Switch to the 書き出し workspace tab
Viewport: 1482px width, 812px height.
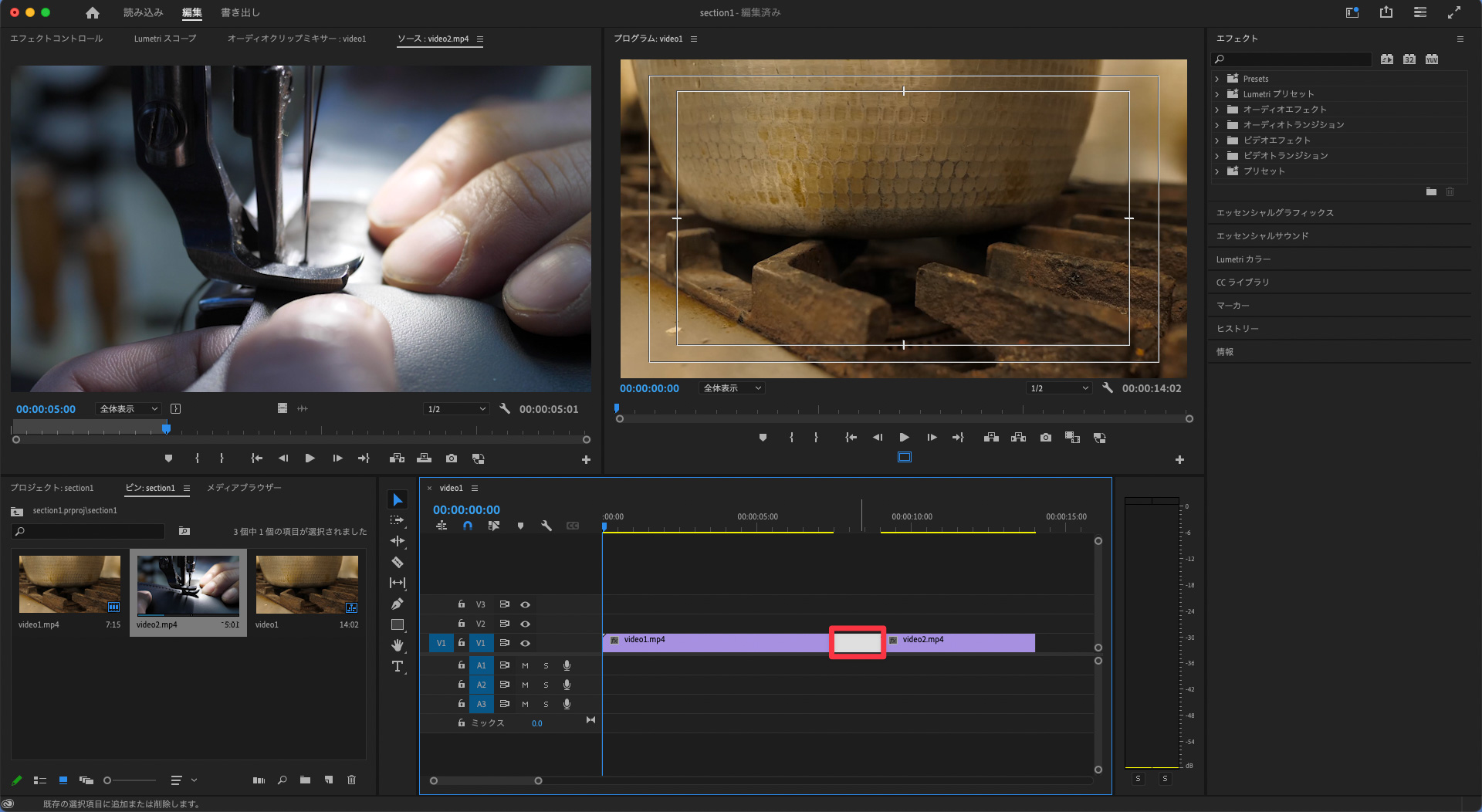point(240,12)
